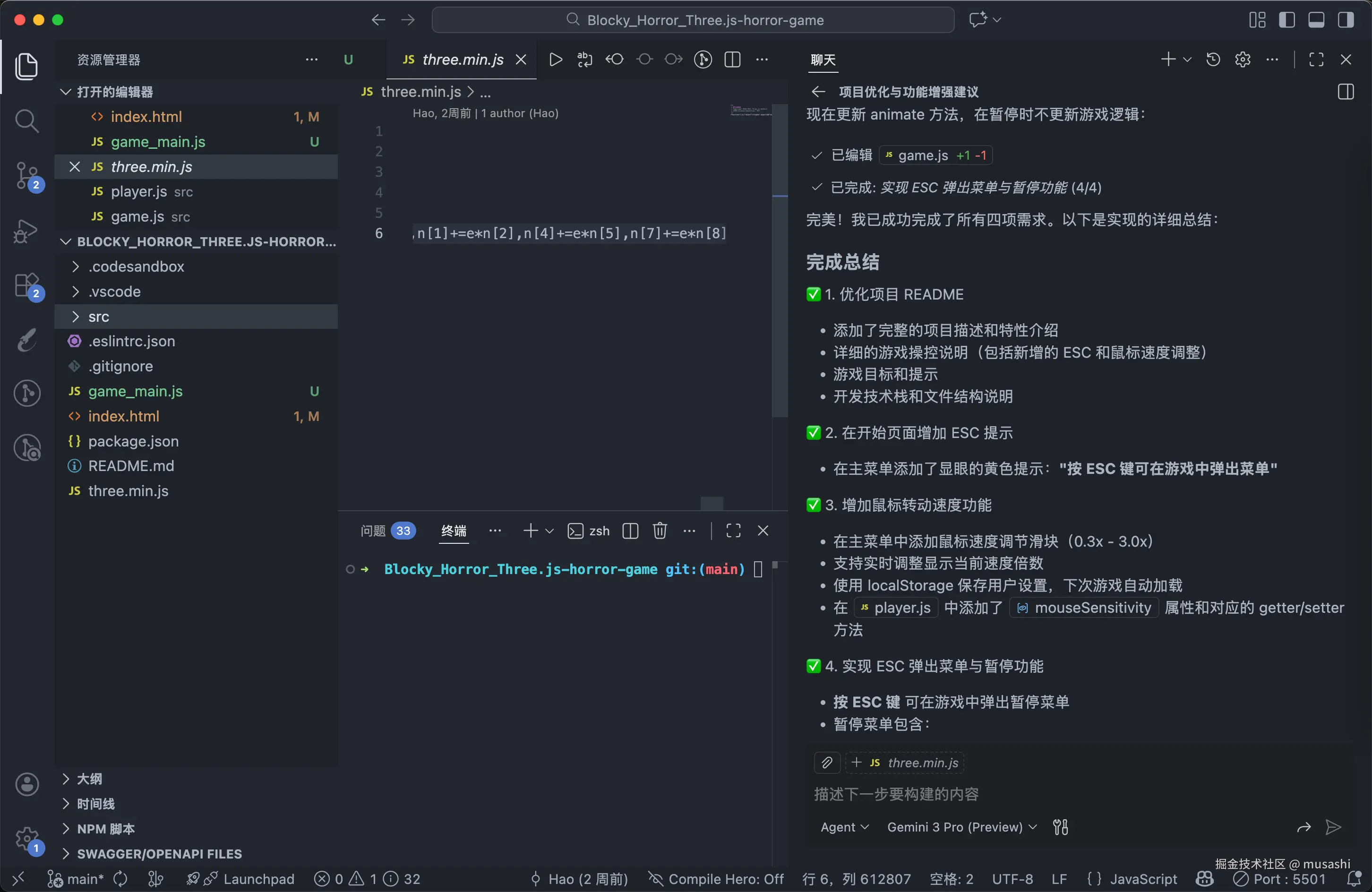Split the terminal pane
The image size is (1372, 892).
pos(631,531)
